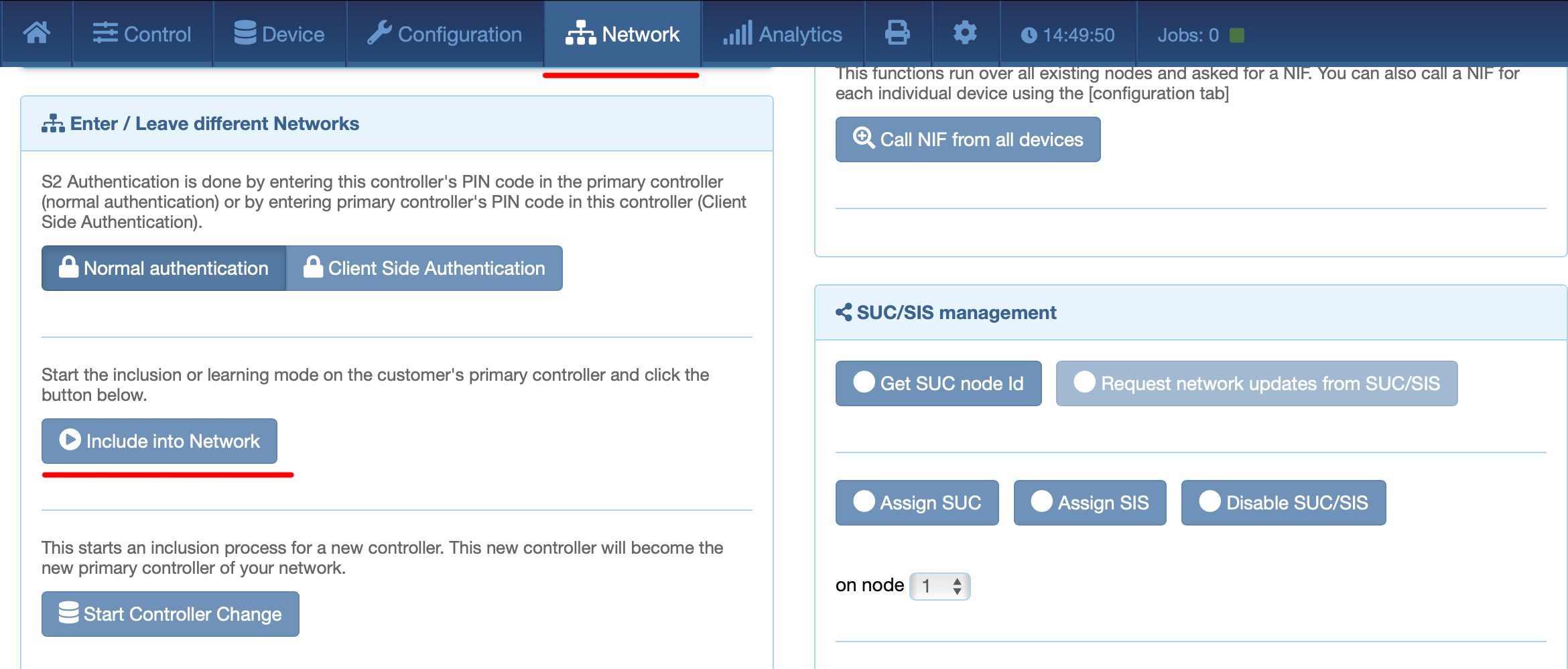Select Client Side Authentication mode
This screenshot has height=669, width=1568.
click(x=424, y=268)
